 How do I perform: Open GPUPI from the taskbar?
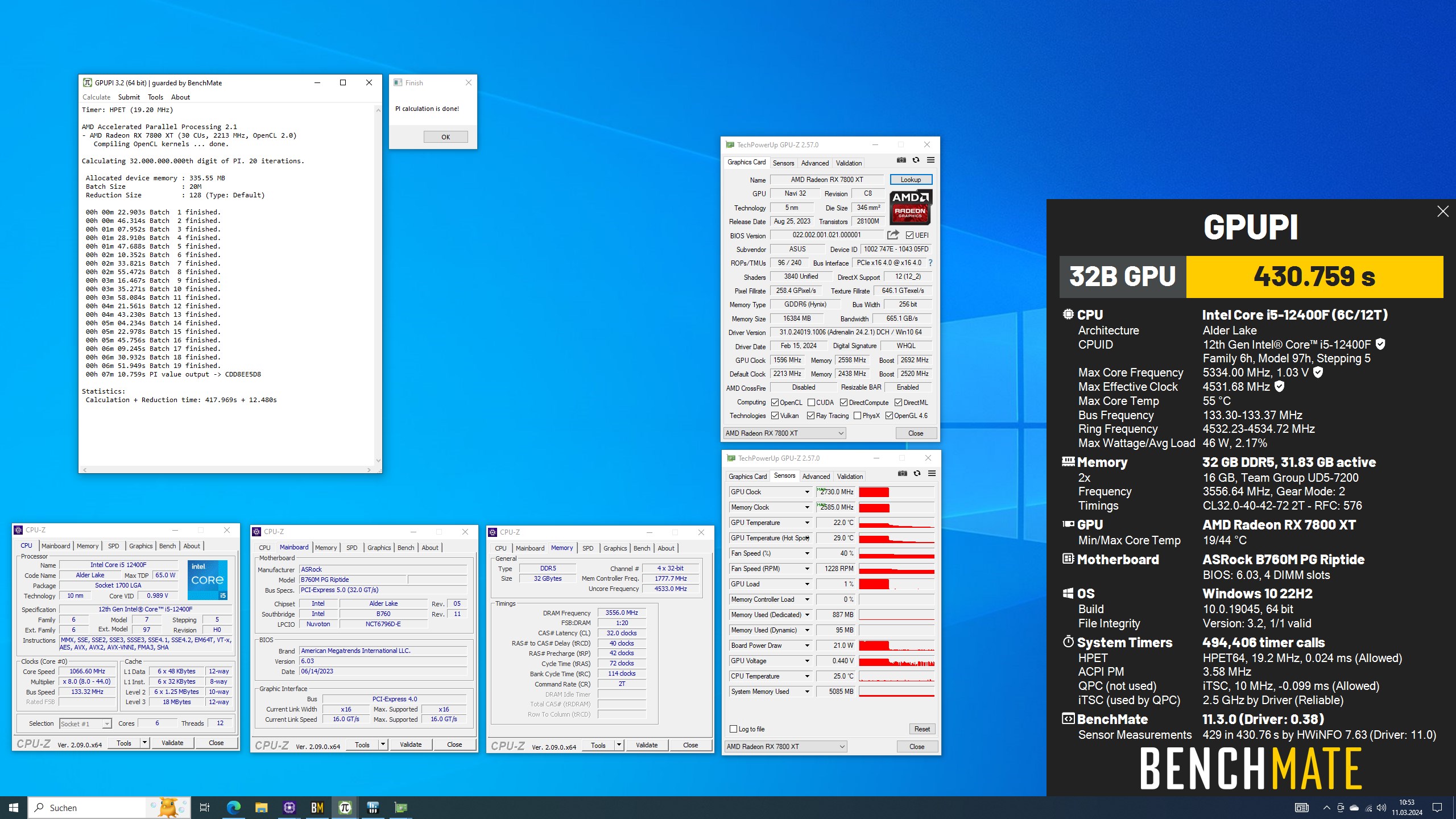[345, 808]
